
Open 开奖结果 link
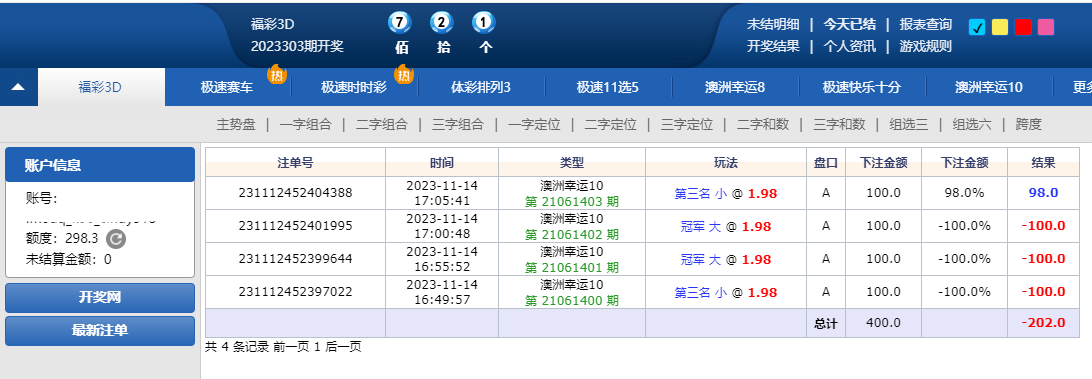(x=773, y=47)
